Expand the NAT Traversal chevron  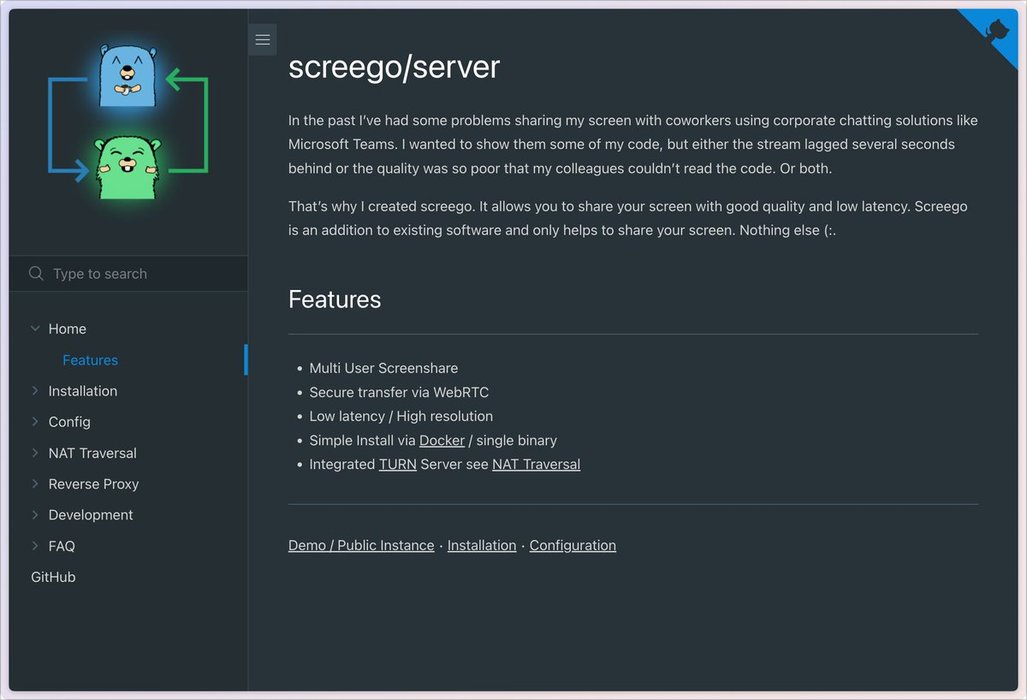[x=35, y=453]
